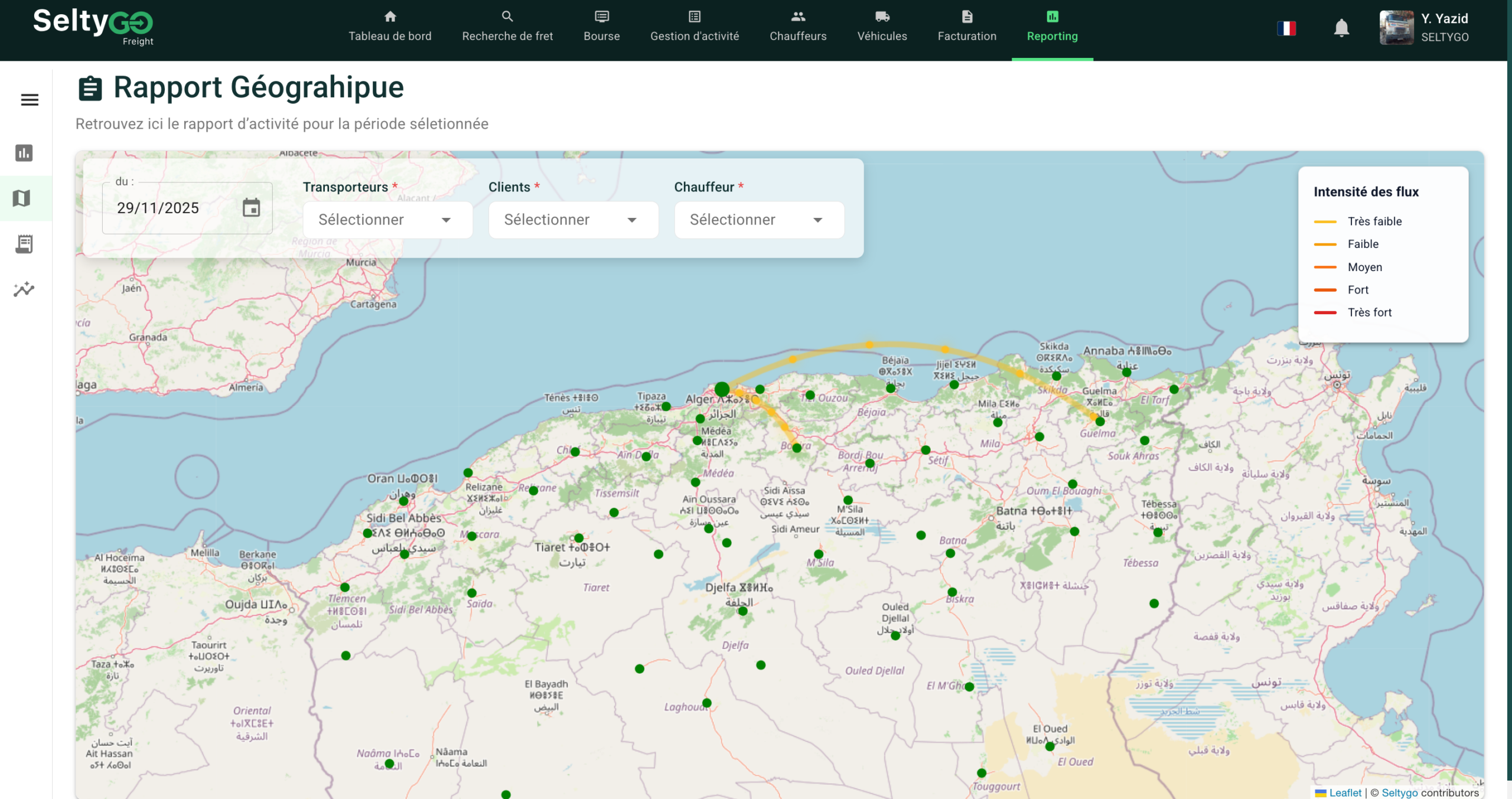Click the user profile truck avatar
Image resolution: width=1512 pixels, height=799 pixels.
[x=1396, y=28]
